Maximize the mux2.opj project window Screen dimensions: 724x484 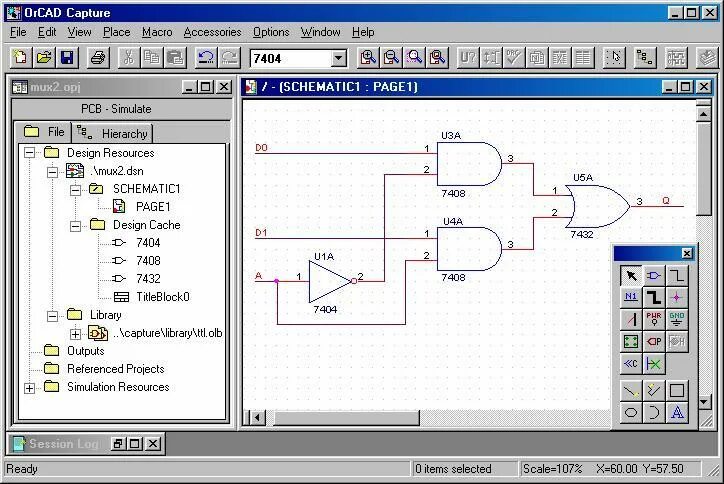click(x=206, y=87)
